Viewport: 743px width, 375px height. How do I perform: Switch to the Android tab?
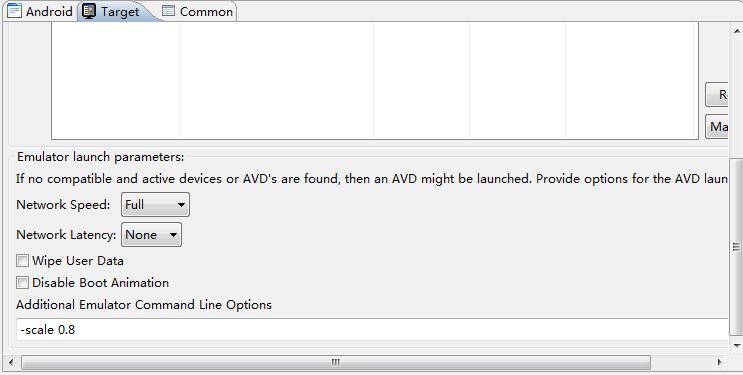[x=40, y=11]
